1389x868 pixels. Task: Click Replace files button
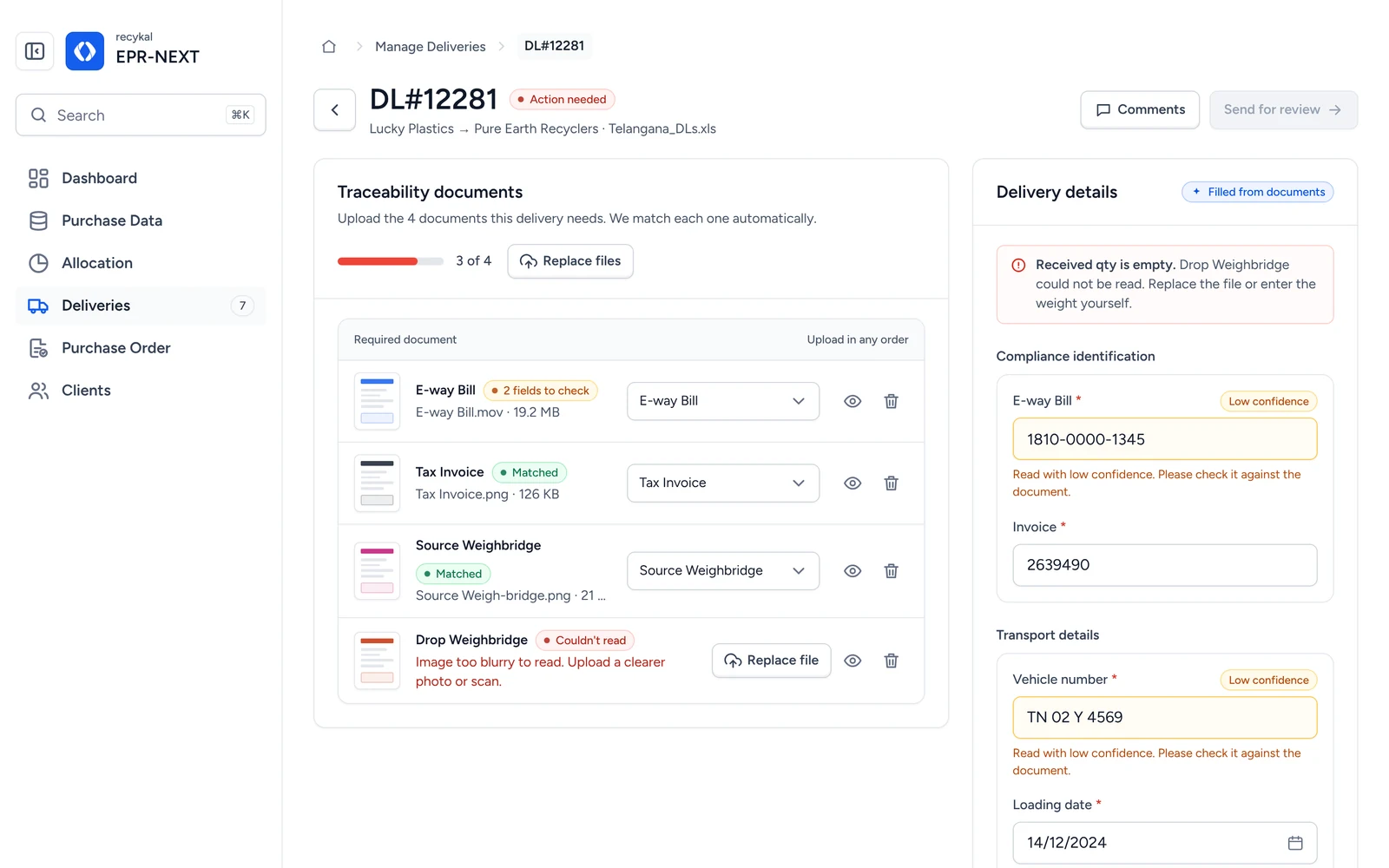pos(570,261)
